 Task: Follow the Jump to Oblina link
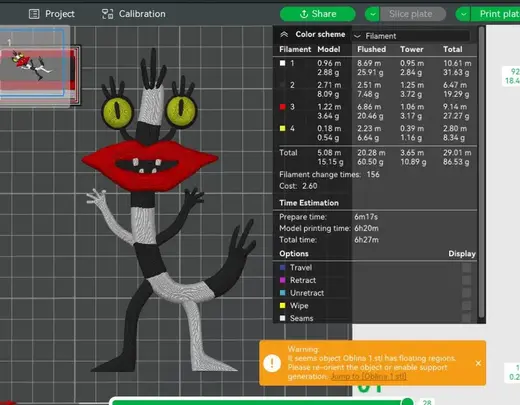coord(369,376)
